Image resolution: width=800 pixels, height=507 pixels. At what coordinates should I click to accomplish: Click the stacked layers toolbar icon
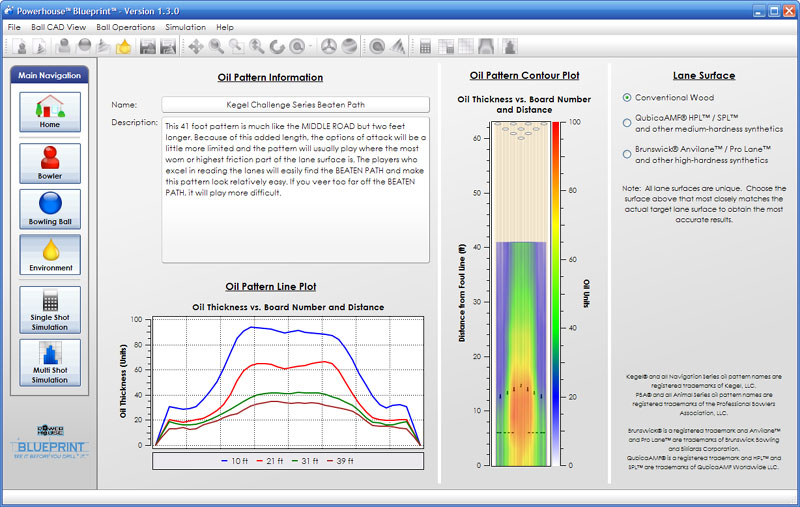click(x=104, y=47)
